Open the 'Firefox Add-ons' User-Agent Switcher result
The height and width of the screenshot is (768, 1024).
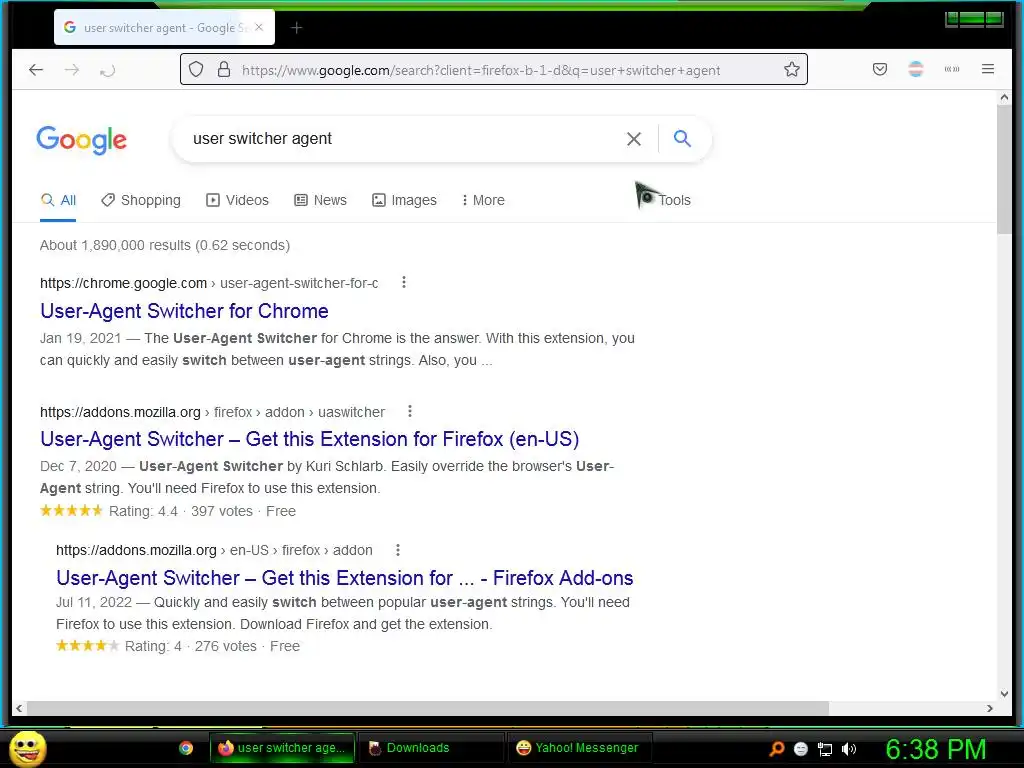tap(344, 578)
